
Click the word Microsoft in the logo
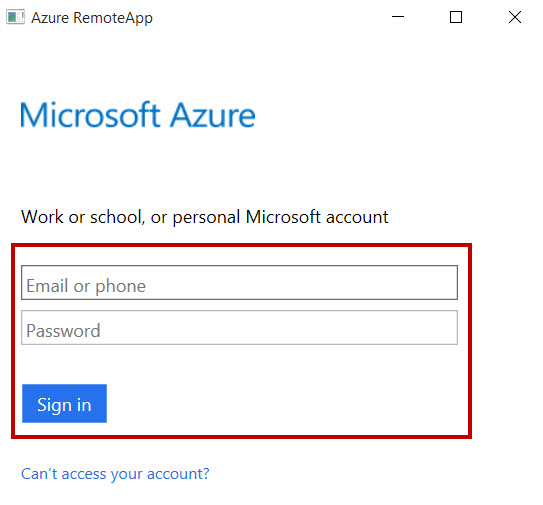click(90, 115)
